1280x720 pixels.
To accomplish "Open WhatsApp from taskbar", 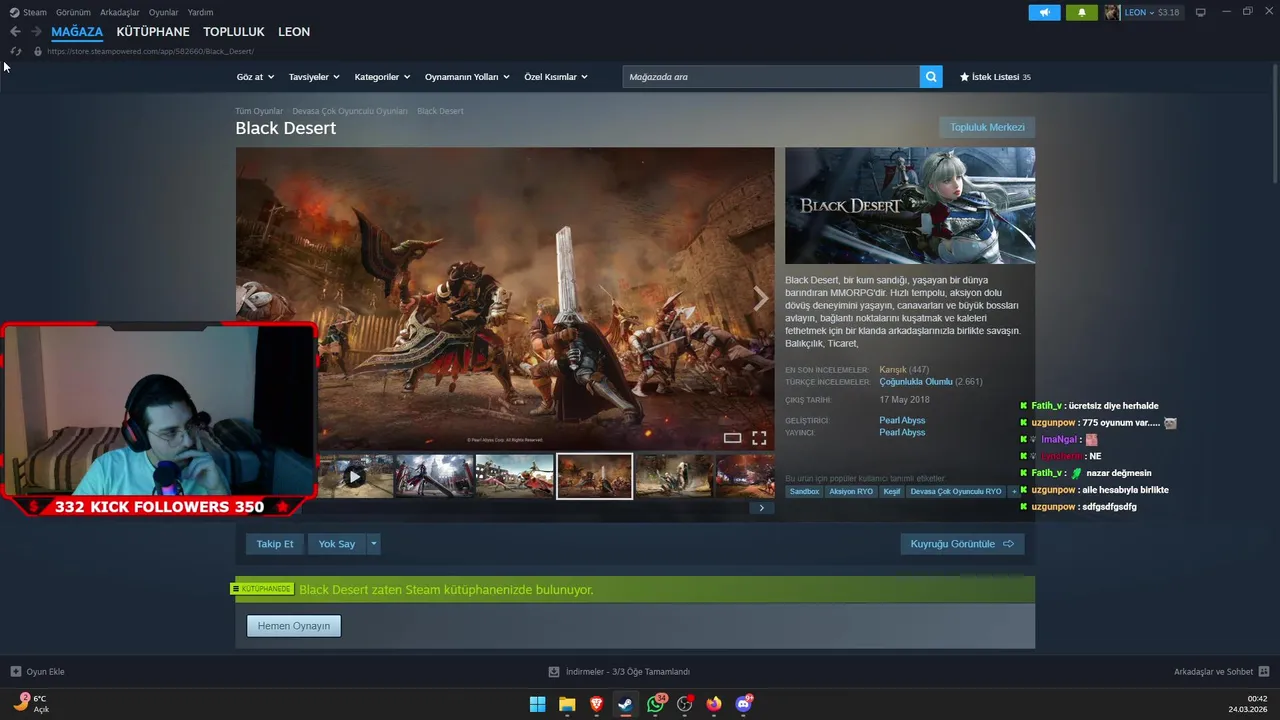I will pyautogui.click(x=655, y=704).
